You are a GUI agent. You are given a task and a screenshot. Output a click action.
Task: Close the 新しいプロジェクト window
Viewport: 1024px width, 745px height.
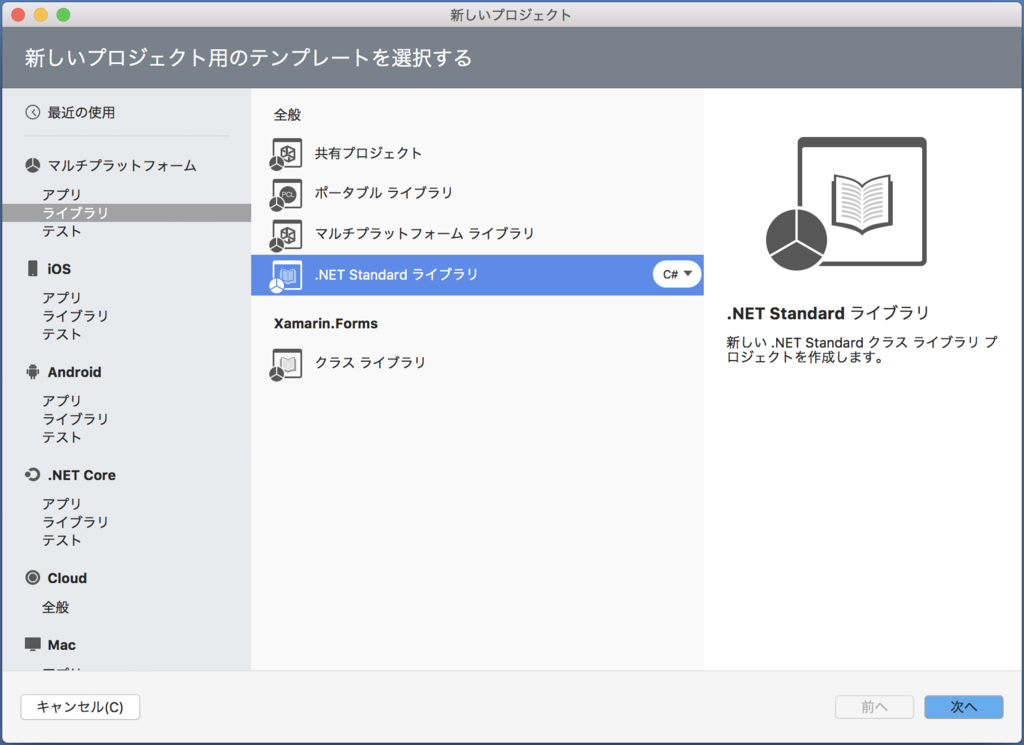click(18, 14)
